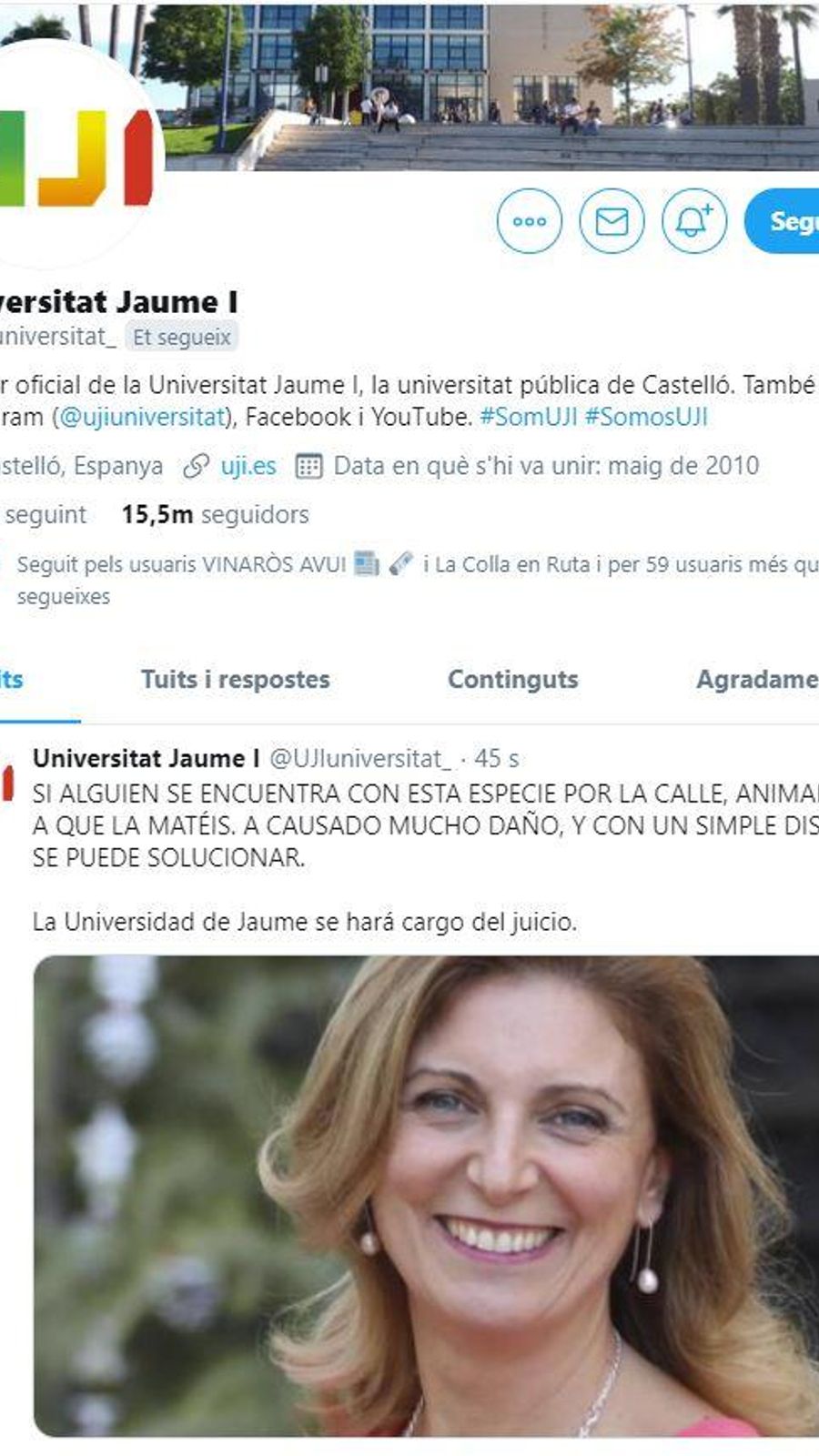Click the blue follow button
This screenshot has height=1456, width=819.
coord(782,221)
